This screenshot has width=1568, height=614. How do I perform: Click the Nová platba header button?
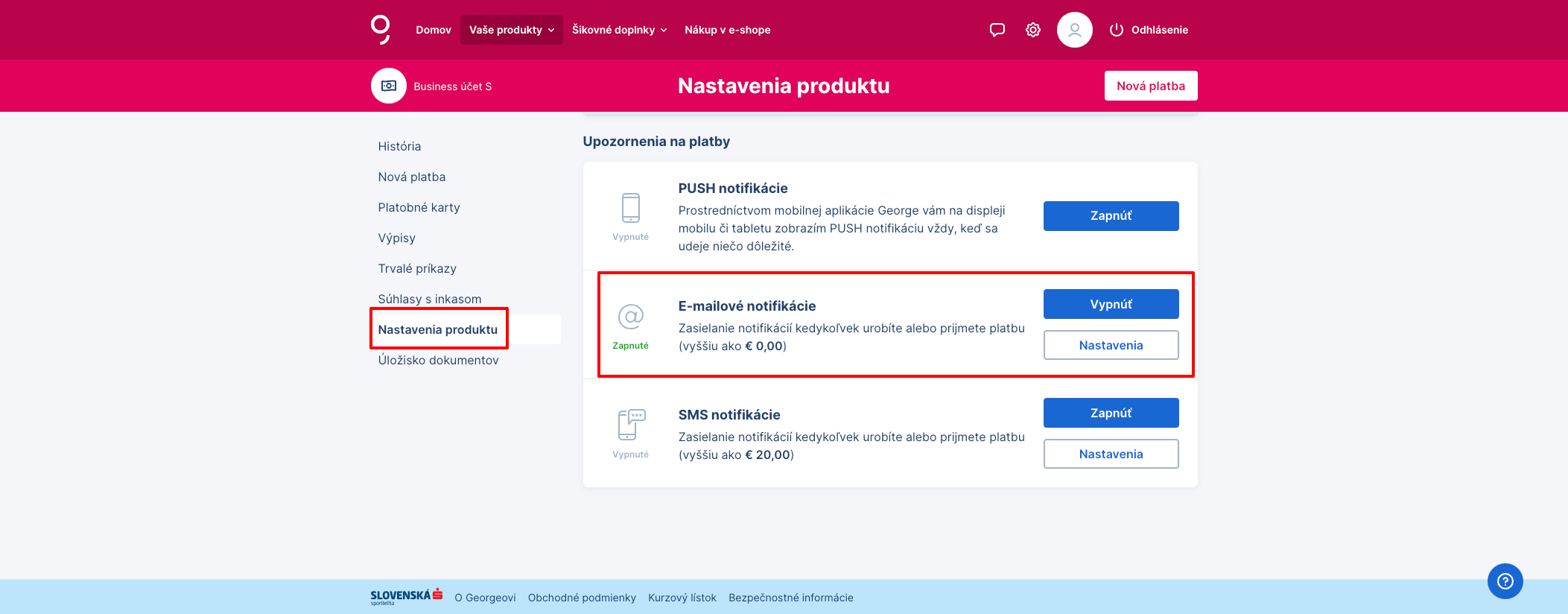click(x=1151, y=86)
